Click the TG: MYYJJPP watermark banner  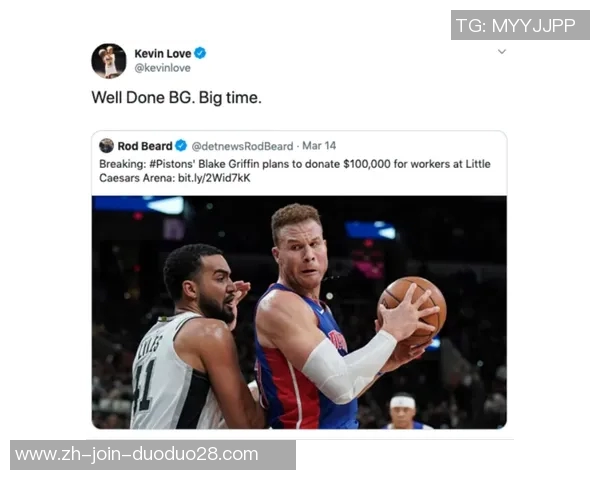tap(520, 25)
